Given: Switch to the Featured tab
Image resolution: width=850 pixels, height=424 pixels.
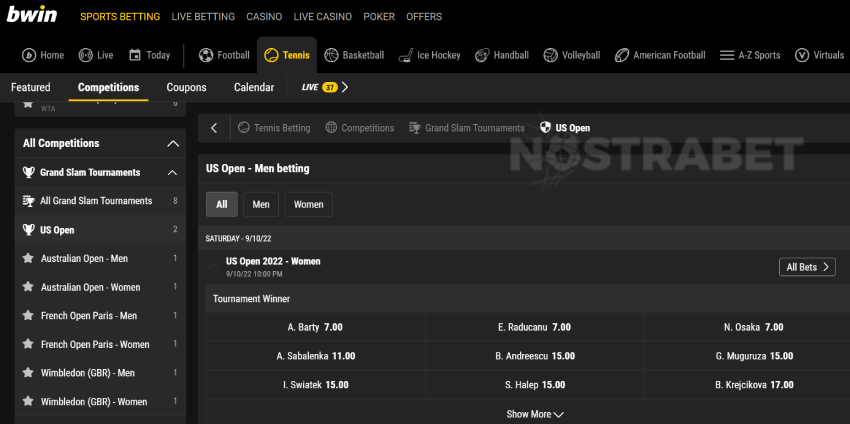Looking at the screenshot, I should coord(31,87).
